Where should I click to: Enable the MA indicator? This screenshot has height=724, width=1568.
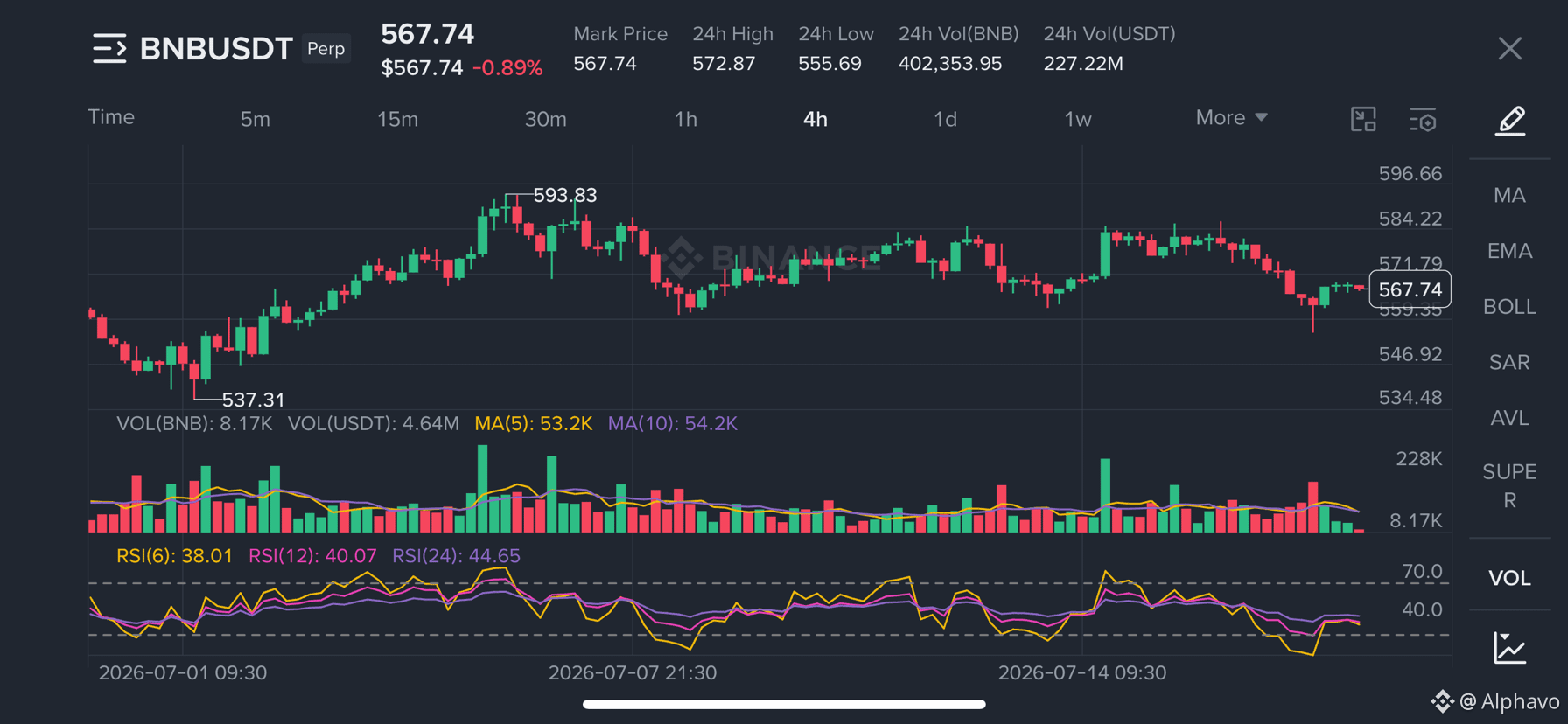click(1509, 195)
